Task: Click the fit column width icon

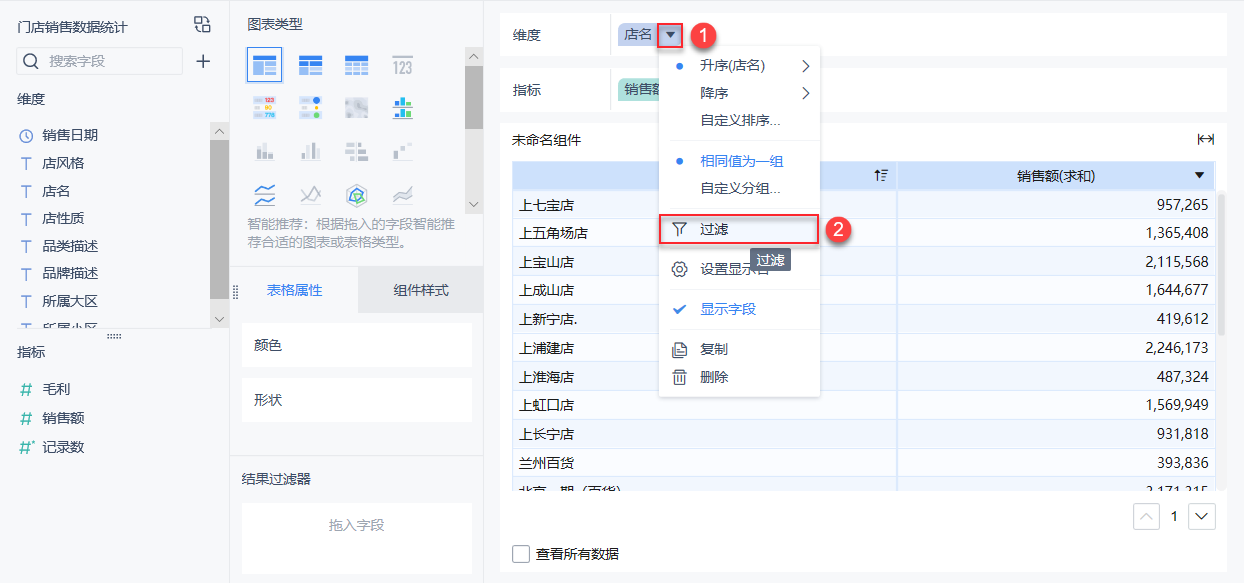Action: pyautogui.click(x=1205, y=140)
